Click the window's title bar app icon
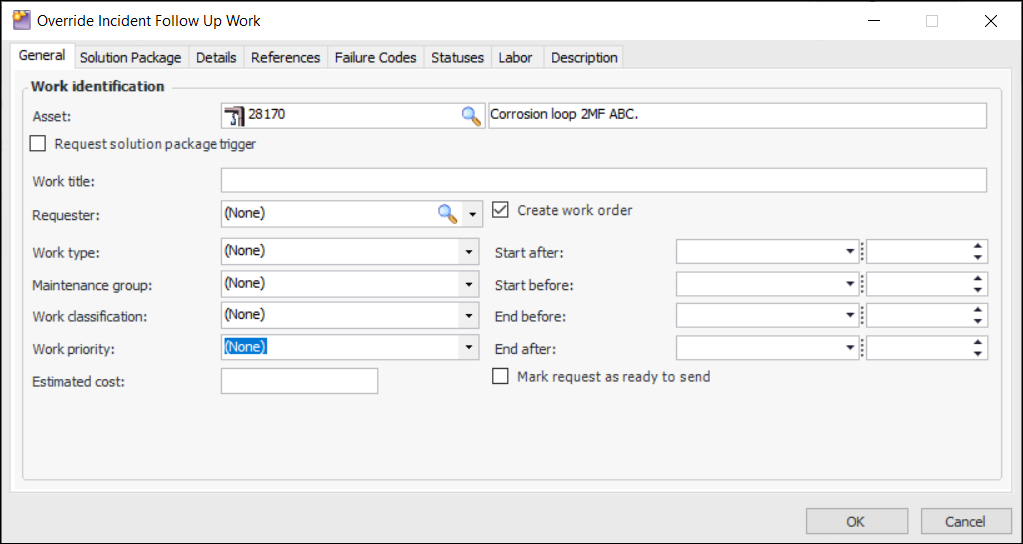Screen dimensions: 1023x544 20,20
